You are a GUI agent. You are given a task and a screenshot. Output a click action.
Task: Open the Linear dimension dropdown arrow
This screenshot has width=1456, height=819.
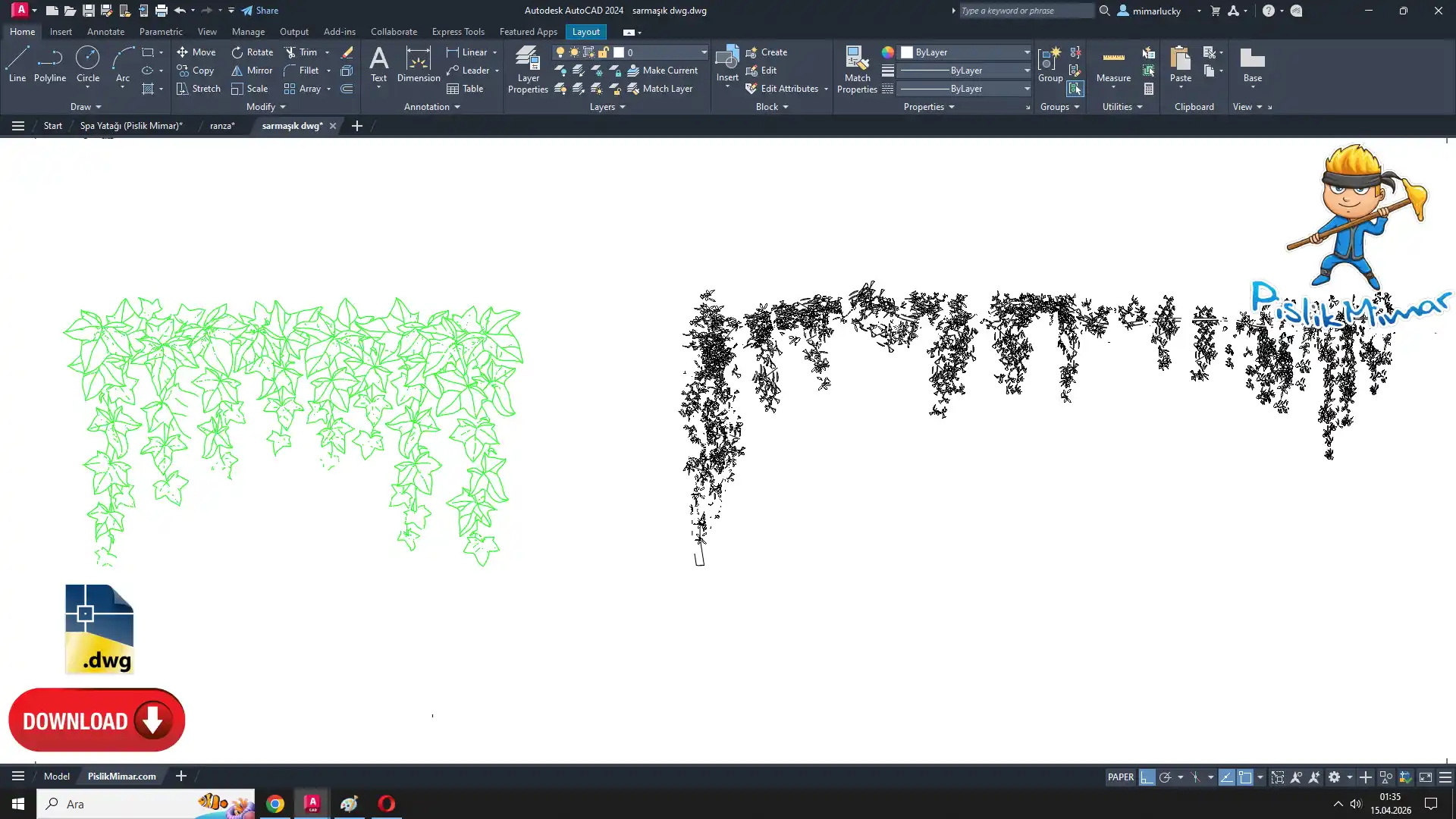tap(494, 52)
